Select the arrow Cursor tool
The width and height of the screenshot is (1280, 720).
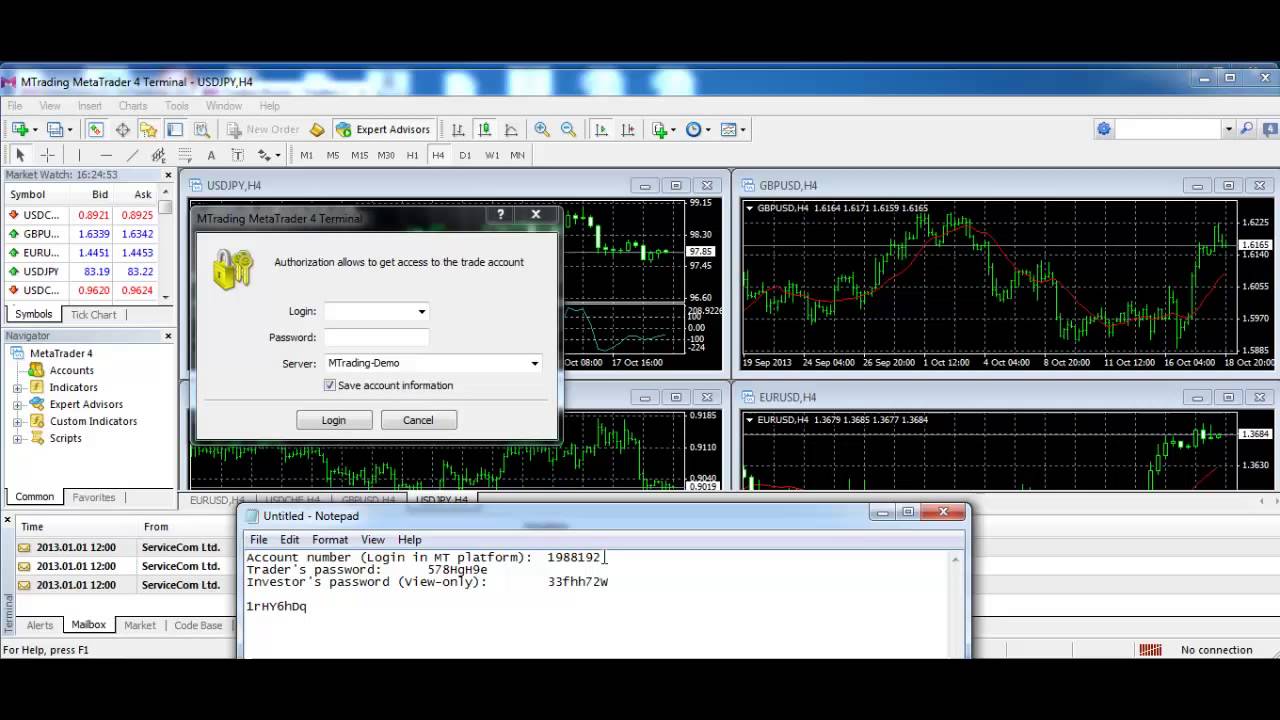pyautogui.click(x=19, y=155)
